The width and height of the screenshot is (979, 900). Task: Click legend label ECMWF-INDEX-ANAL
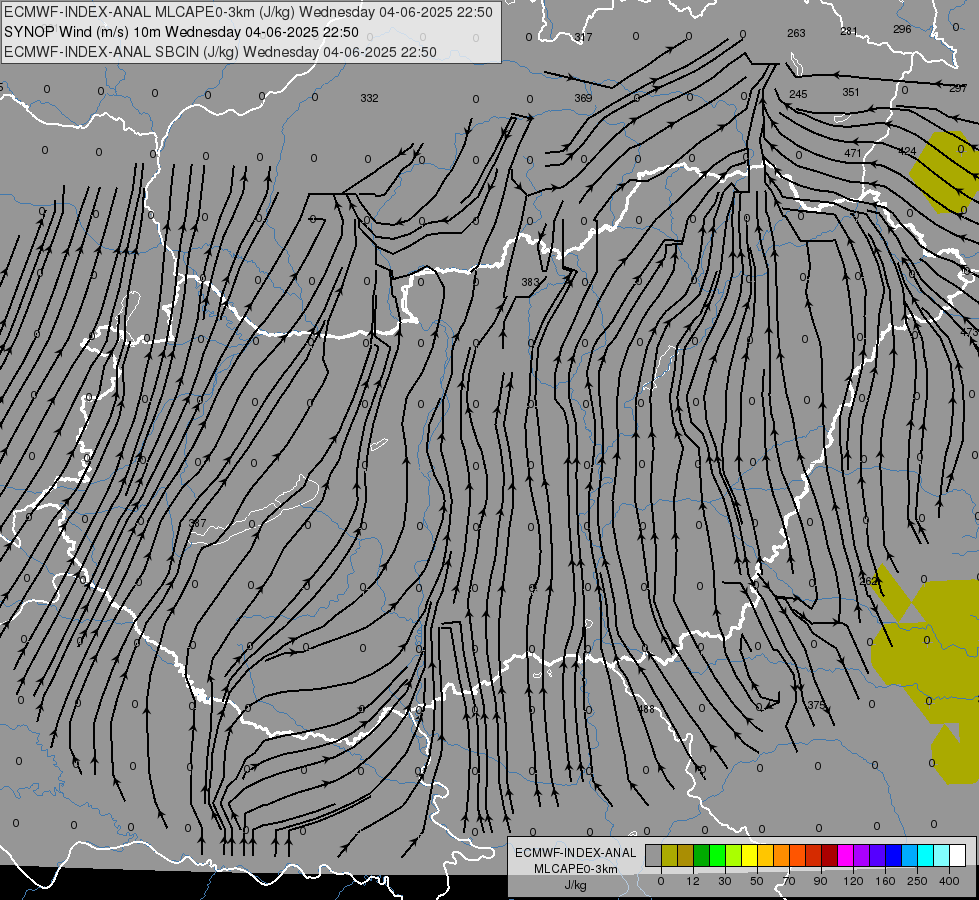[576, 853]
